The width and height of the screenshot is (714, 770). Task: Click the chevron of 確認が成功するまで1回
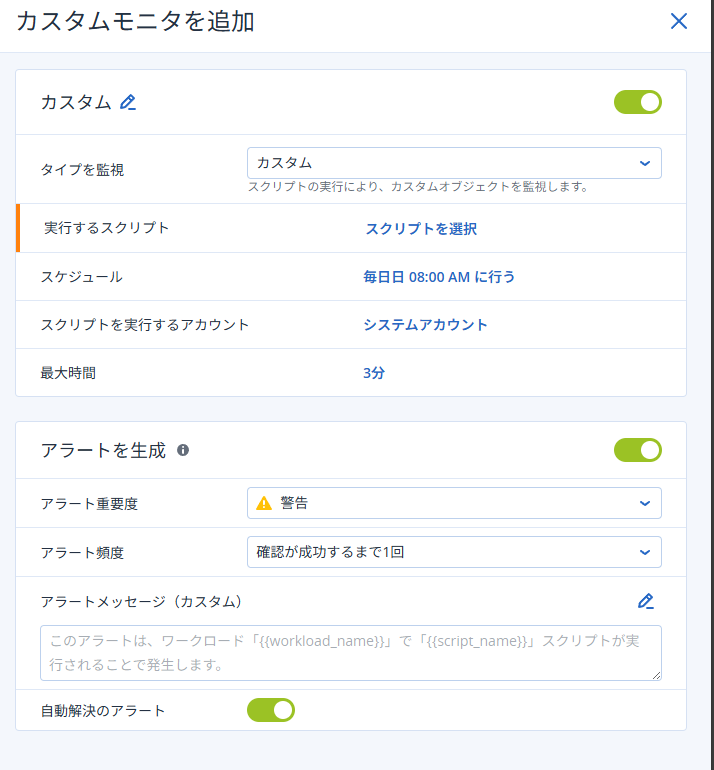[x=645, y=552]
